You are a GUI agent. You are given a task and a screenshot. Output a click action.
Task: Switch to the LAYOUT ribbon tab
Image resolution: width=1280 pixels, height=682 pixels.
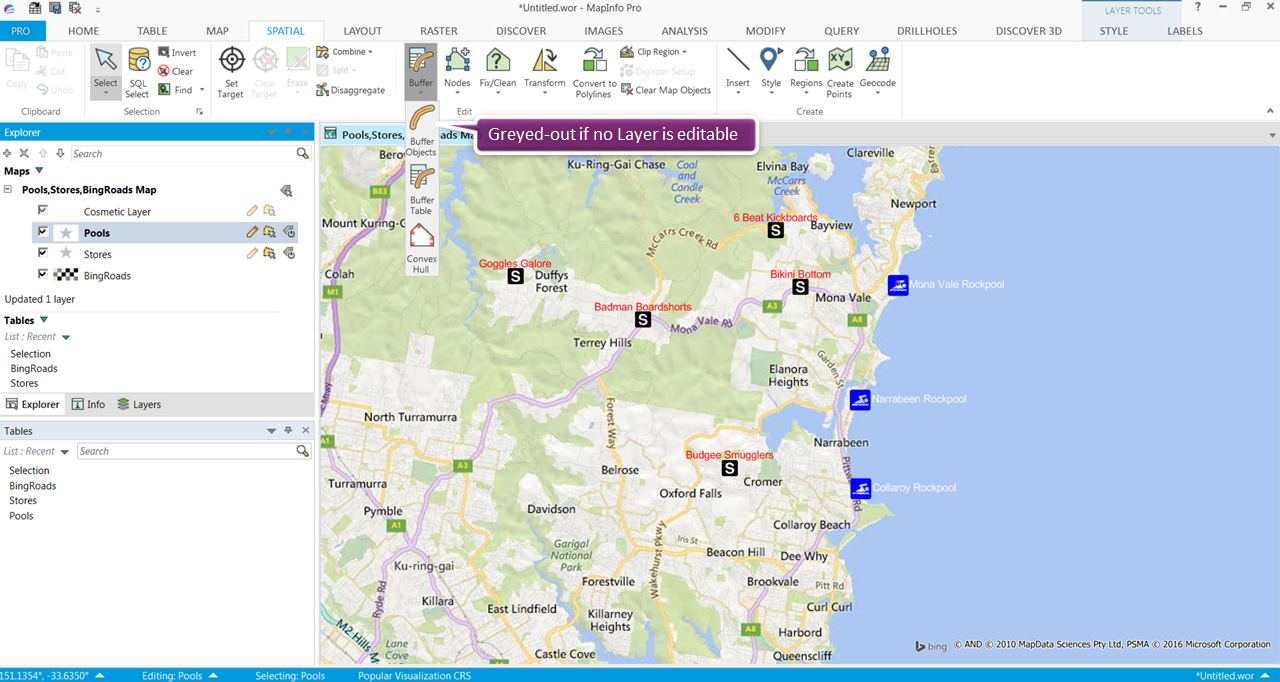pyautogui.click(x=363, y=31)
